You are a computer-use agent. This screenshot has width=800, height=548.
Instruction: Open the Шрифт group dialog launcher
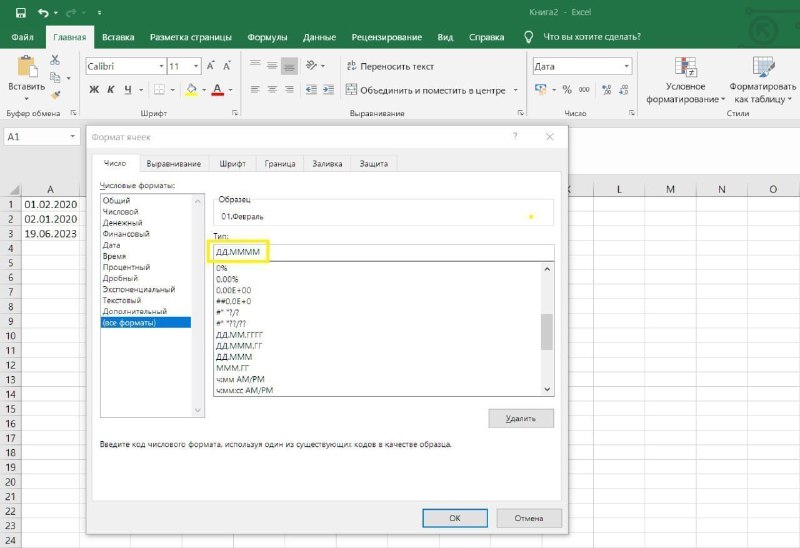point(235,113)
